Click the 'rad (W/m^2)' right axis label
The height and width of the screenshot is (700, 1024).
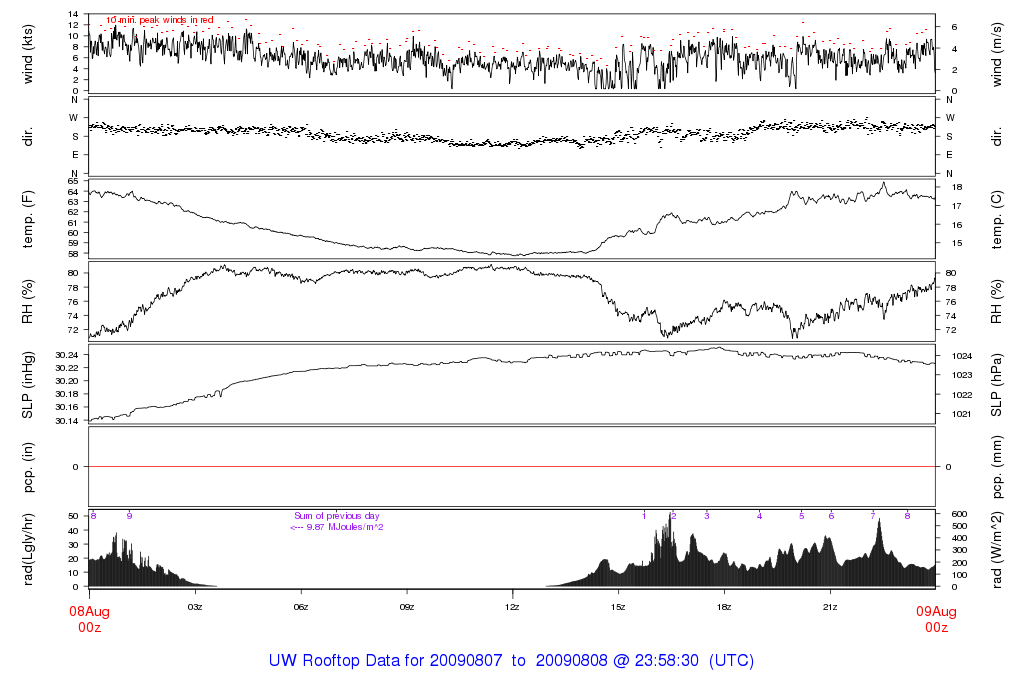(998, 549)
